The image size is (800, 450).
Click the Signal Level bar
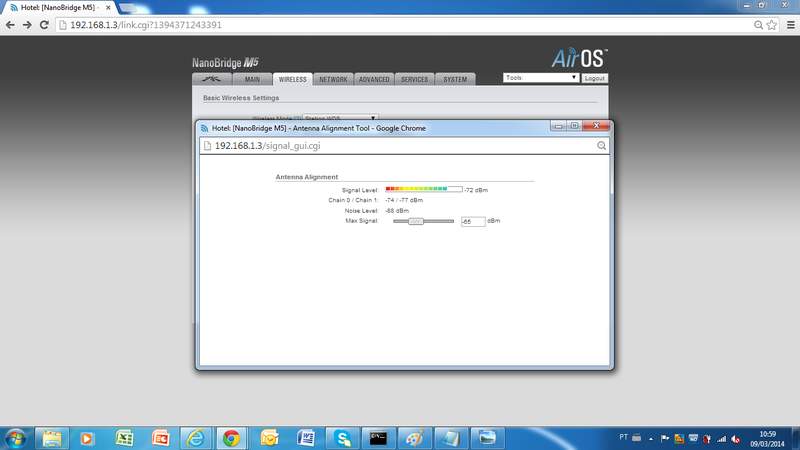coord(424,189)
